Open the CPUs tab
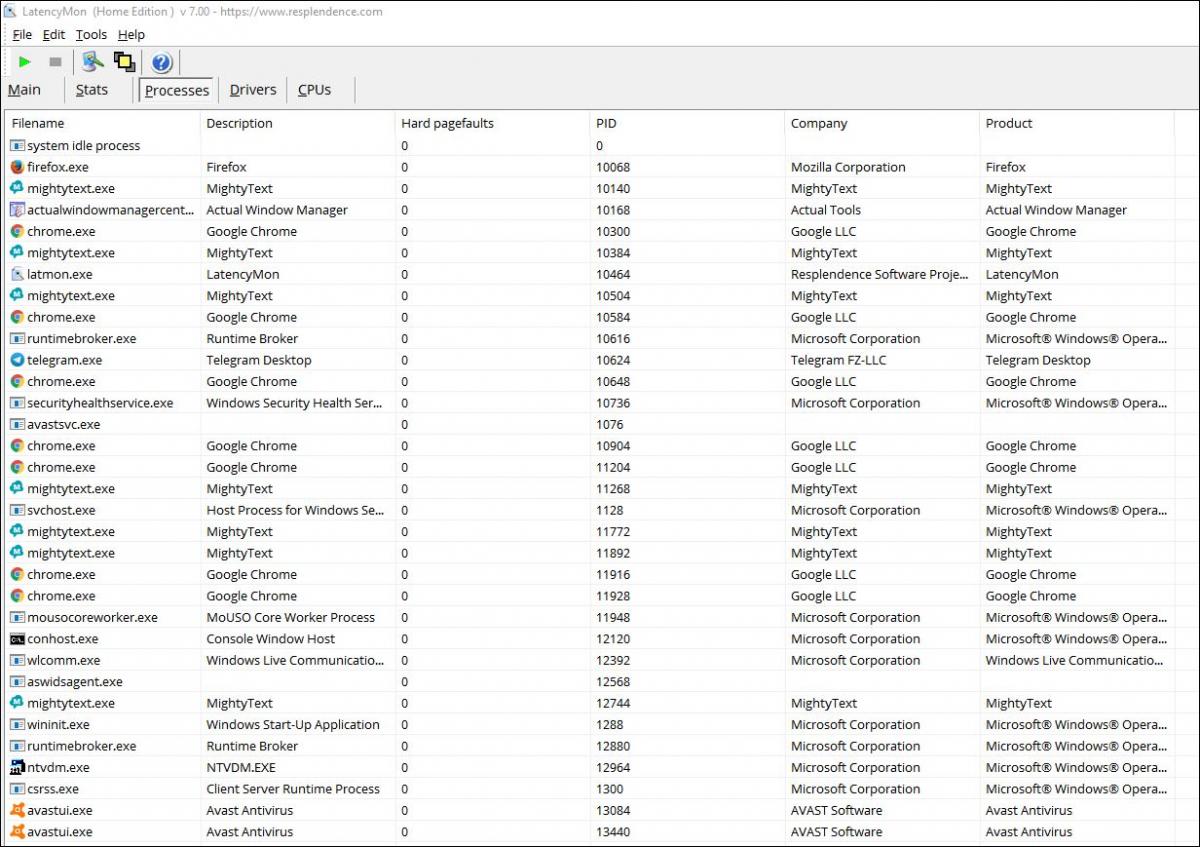The image size is (1200, 847). tap(314, 90)
